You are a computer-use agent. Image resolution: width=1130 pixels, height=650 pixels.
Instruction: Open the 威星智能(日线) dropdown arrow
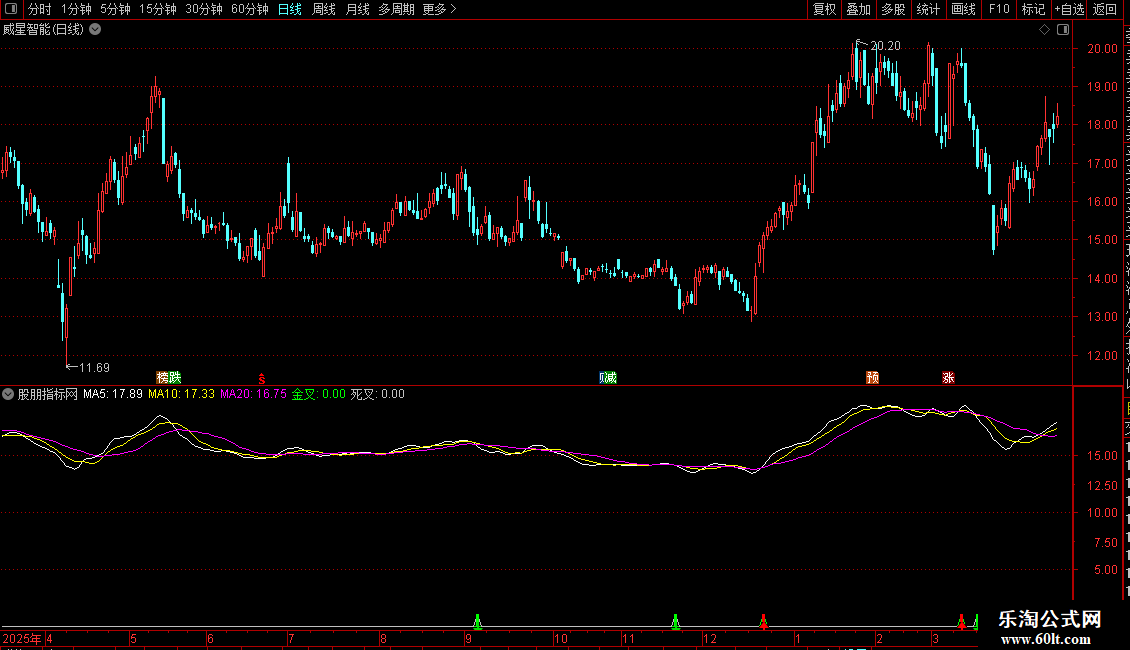(95, 30)
